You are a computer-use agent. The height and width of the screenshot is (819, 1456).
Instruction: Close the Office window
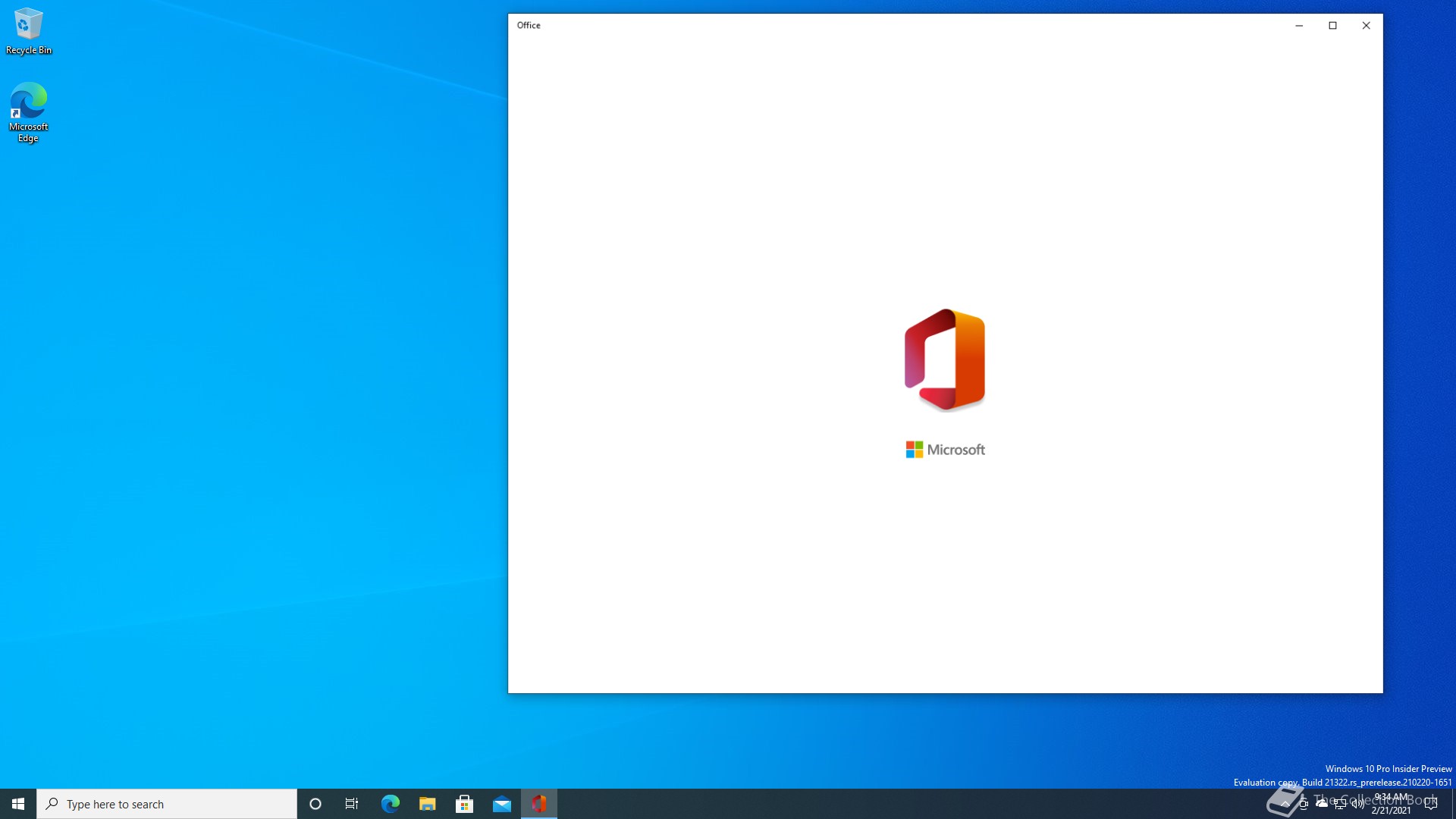1366,26
